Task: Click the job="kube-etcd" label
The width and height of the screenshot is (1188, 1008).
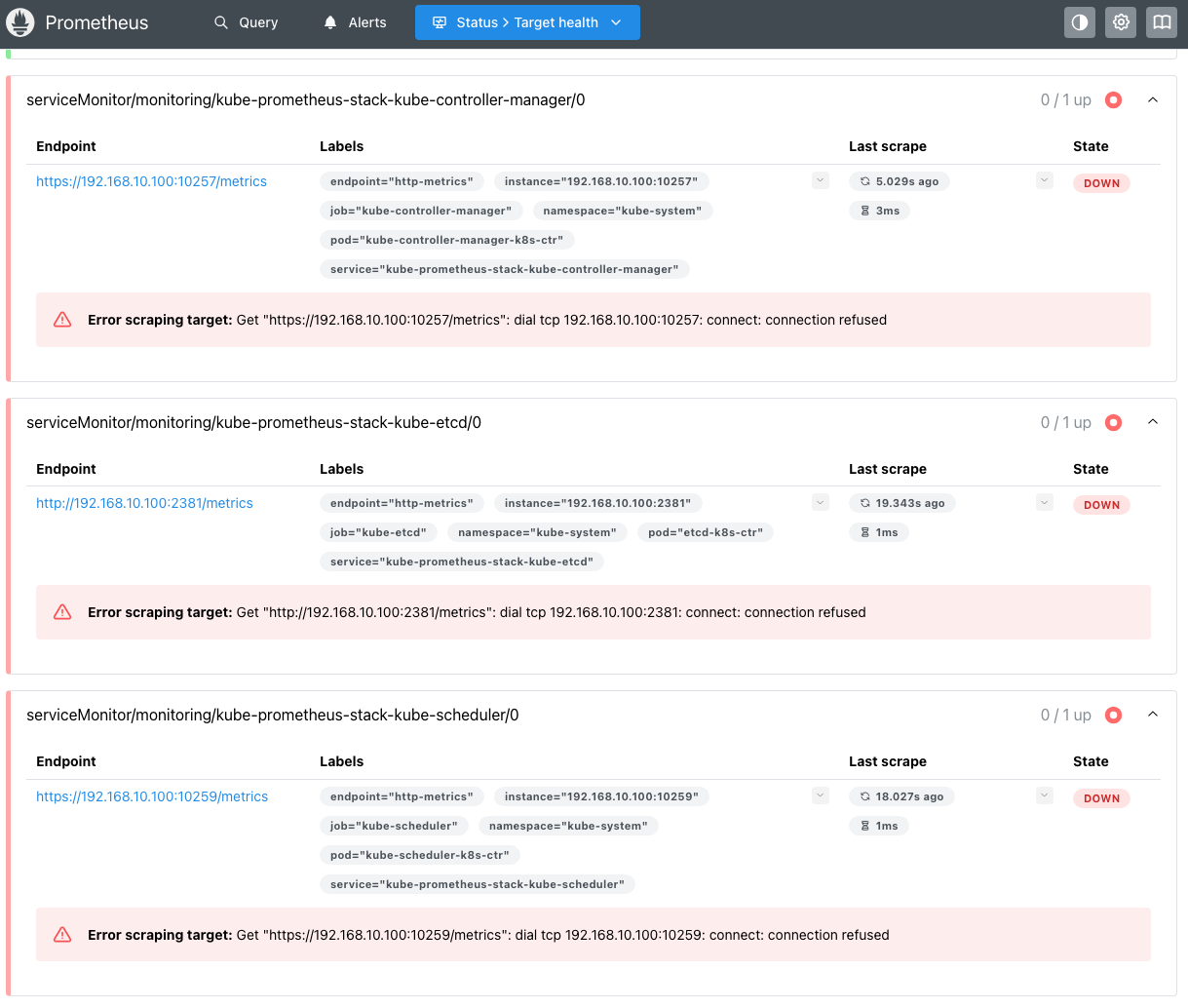Action: 379,532
